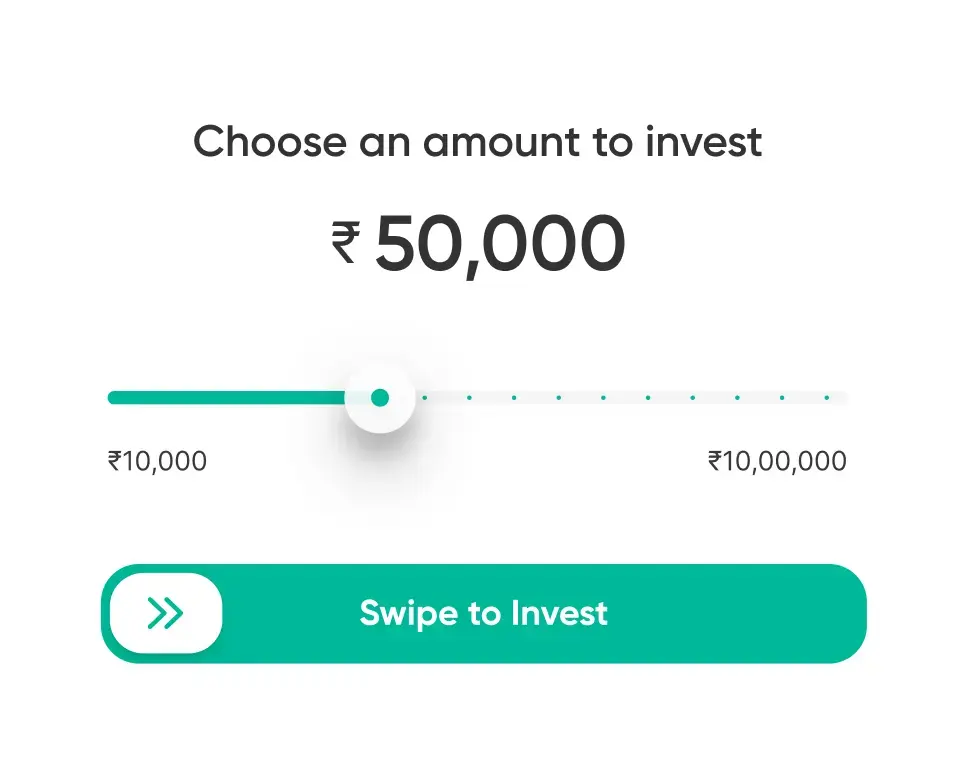Select the ninth tick dot after the thumb
This screenshot has height=776, width=956.
point(782,397)
